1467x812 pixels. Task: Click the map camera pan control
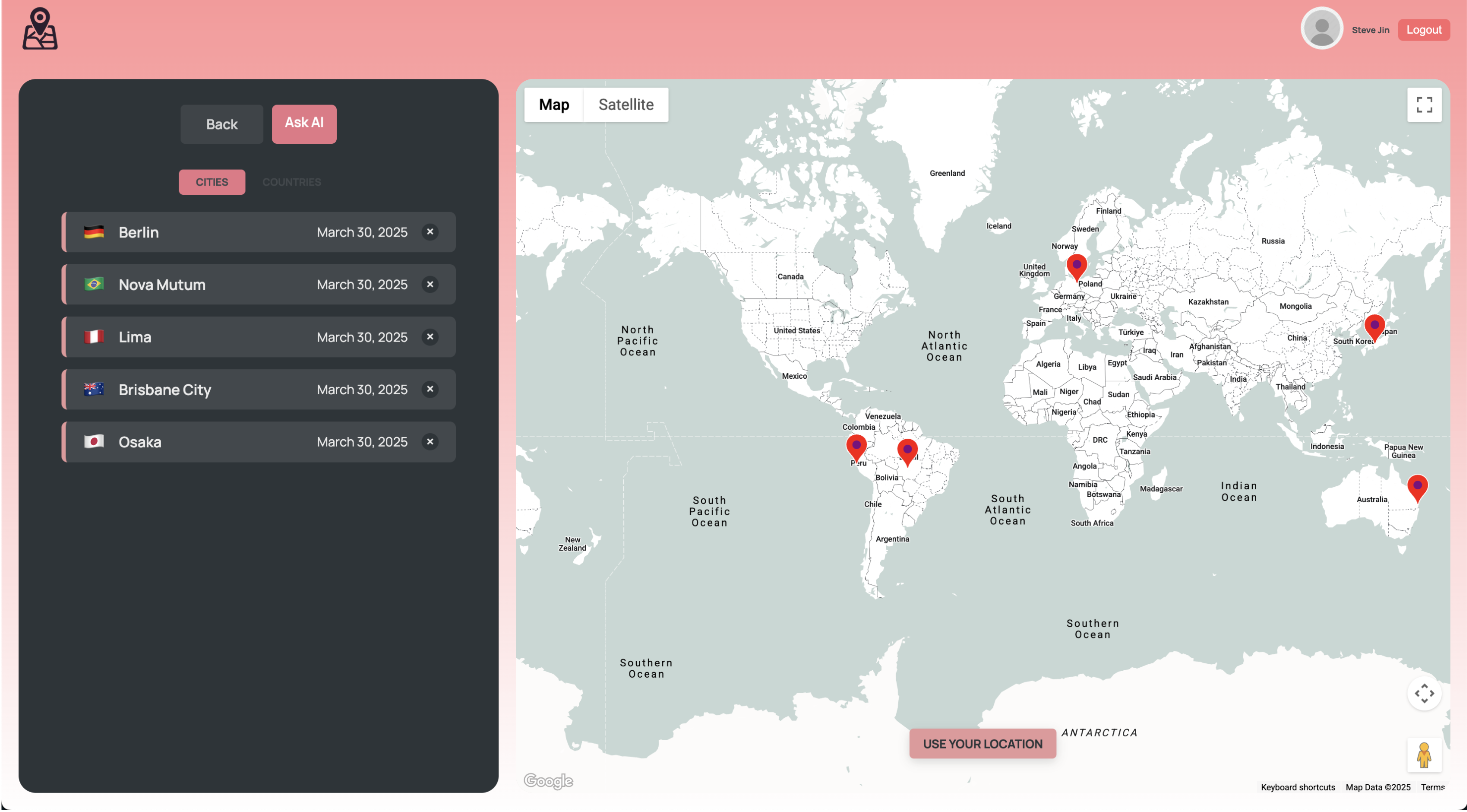(1424, 694)
